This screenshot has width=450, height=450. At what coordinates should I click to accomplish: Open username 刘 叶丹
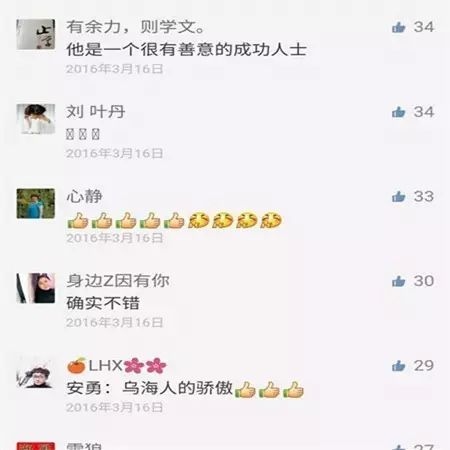[x=95, y=111]
